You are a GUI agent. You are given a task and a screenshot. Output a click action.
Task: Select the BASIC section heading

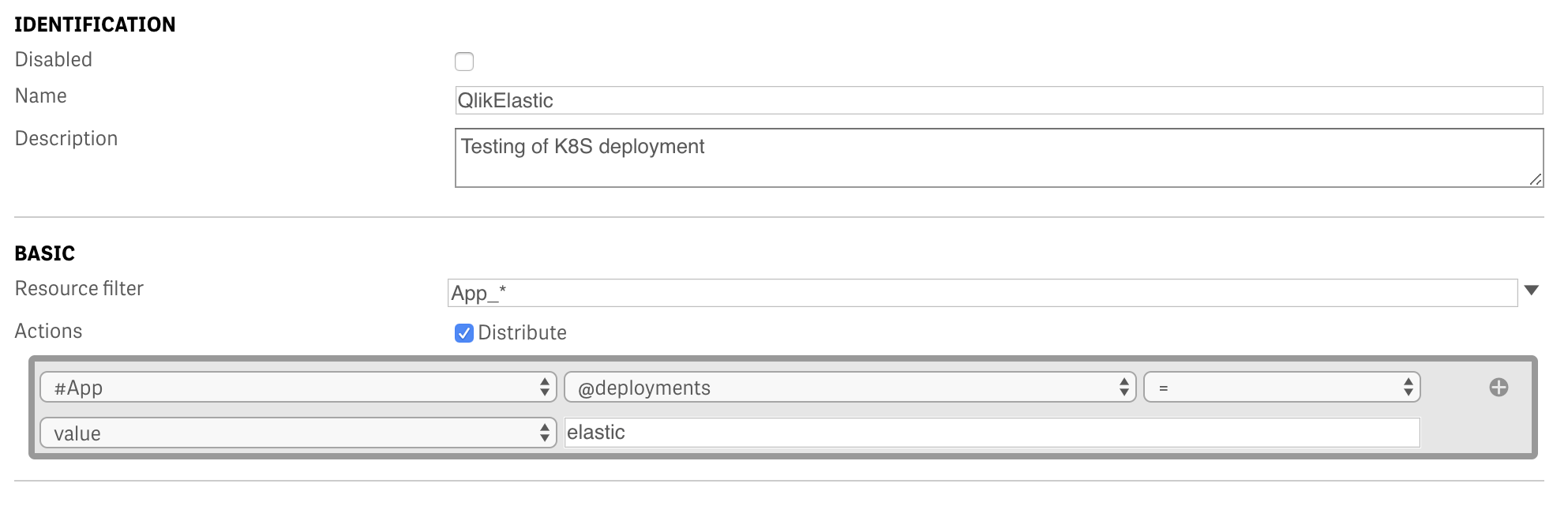coord(45,253)
